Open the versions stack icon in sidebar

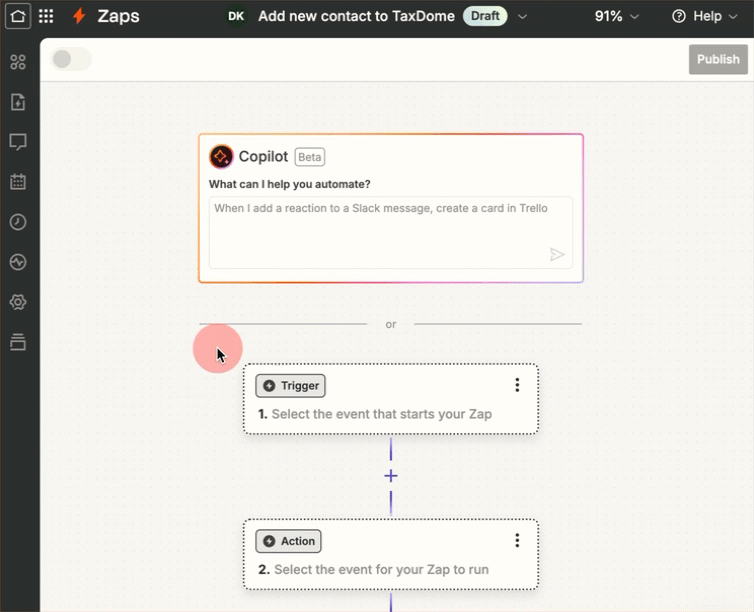pyautogui.click(x=17, y=342)
